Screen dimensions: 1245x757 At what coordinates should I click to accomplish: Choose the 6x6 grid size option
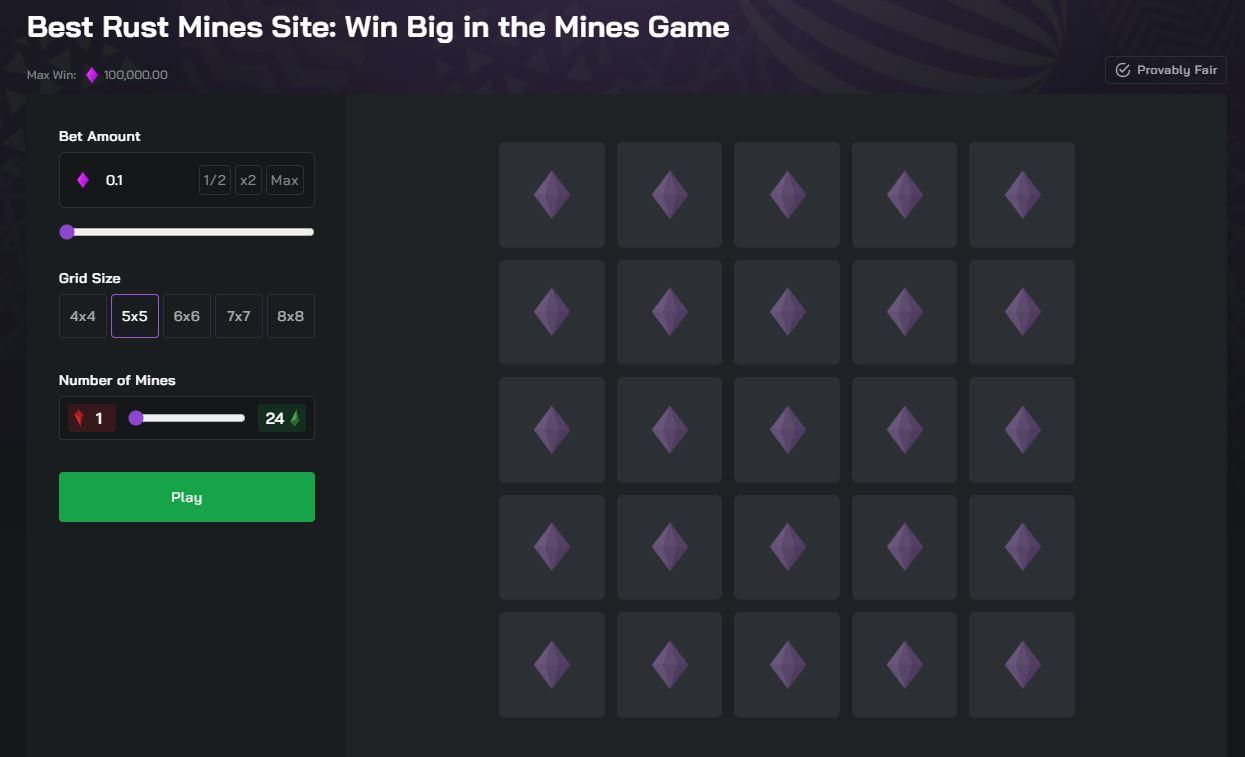tap(187, 316)
